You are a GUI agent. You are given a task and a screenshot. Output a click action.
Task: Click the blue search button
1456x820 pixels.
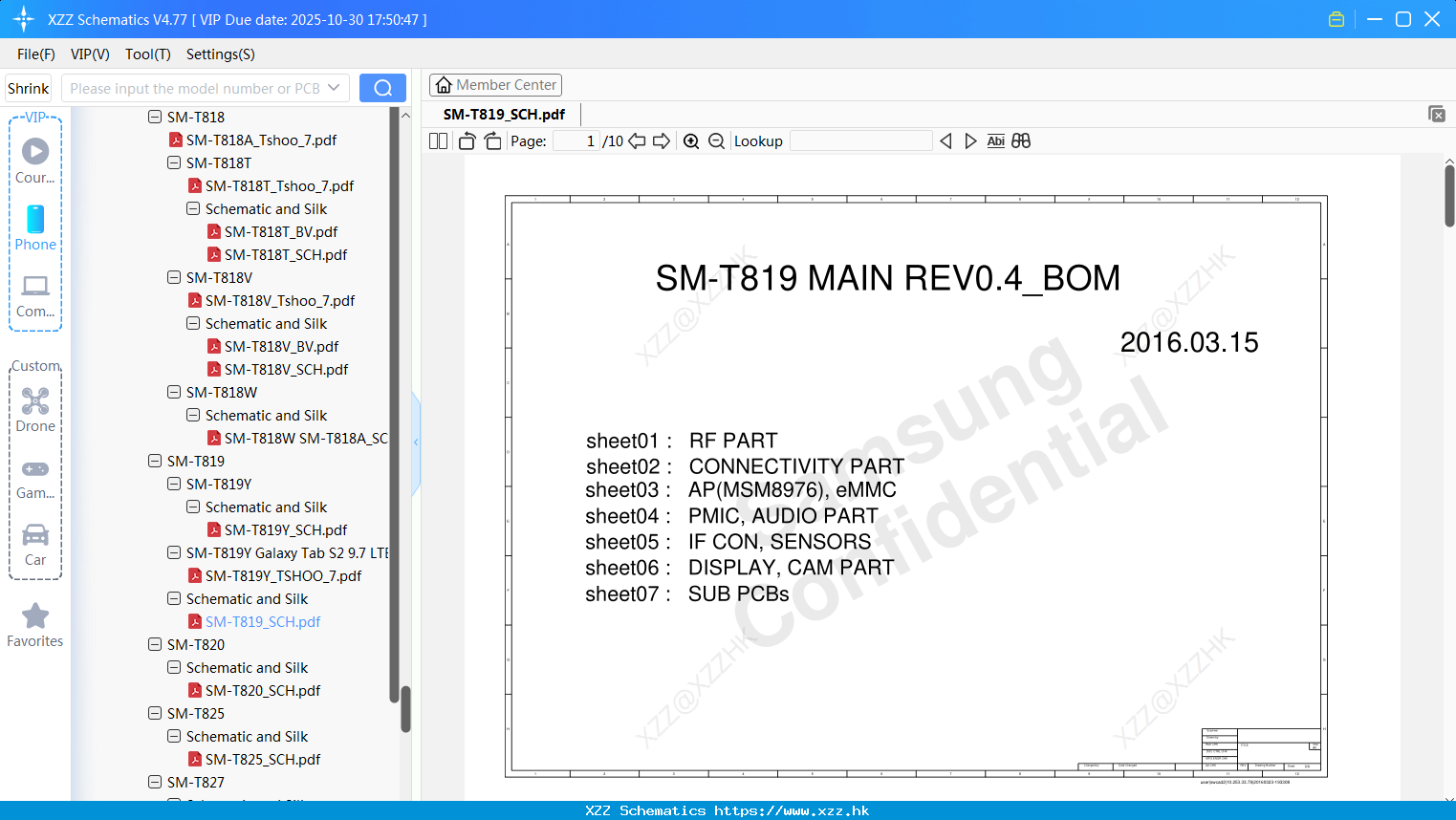click(x=382, y=88)
